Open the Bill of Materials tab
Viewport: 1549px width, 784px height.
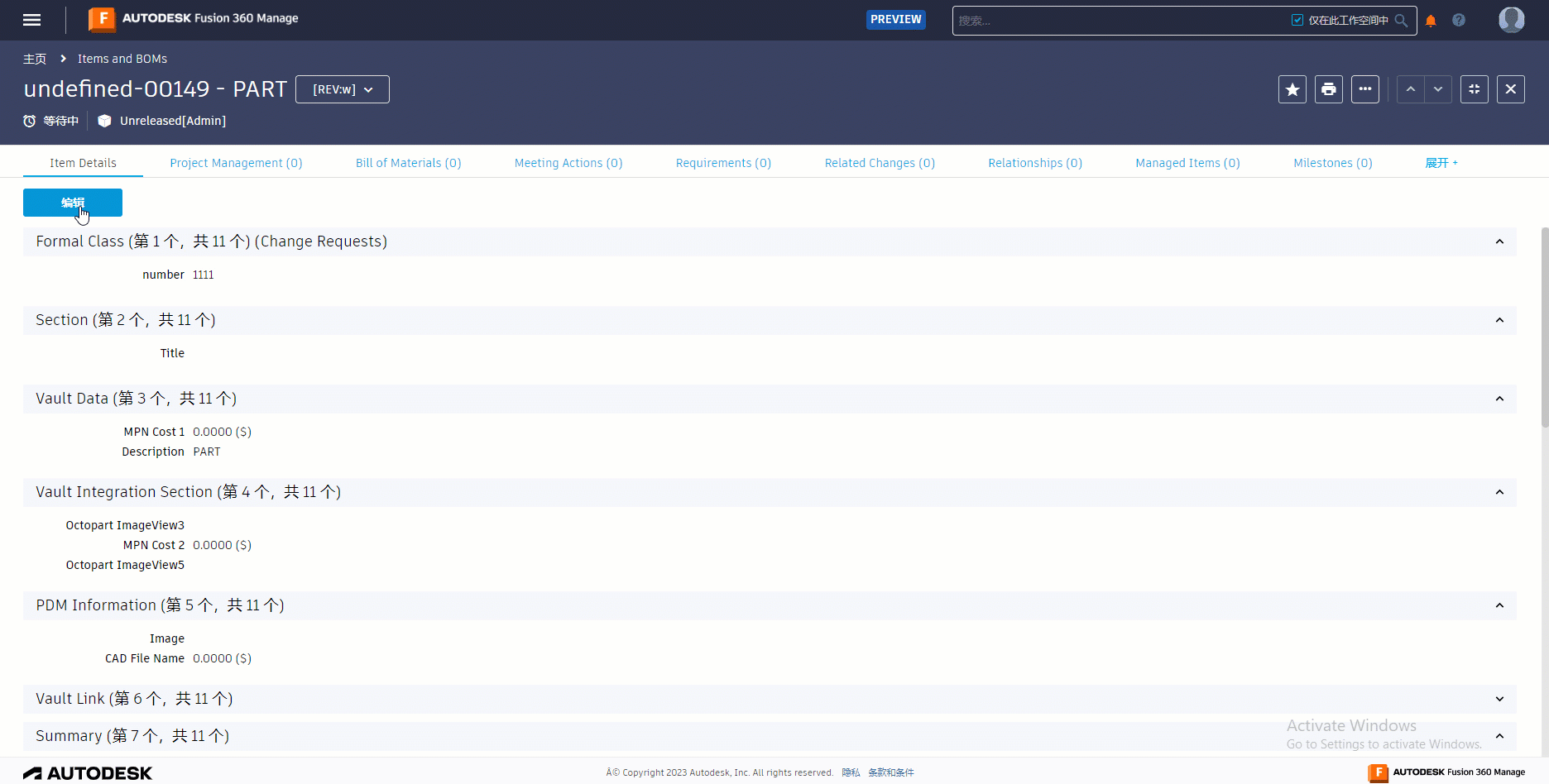pos(409,163)
